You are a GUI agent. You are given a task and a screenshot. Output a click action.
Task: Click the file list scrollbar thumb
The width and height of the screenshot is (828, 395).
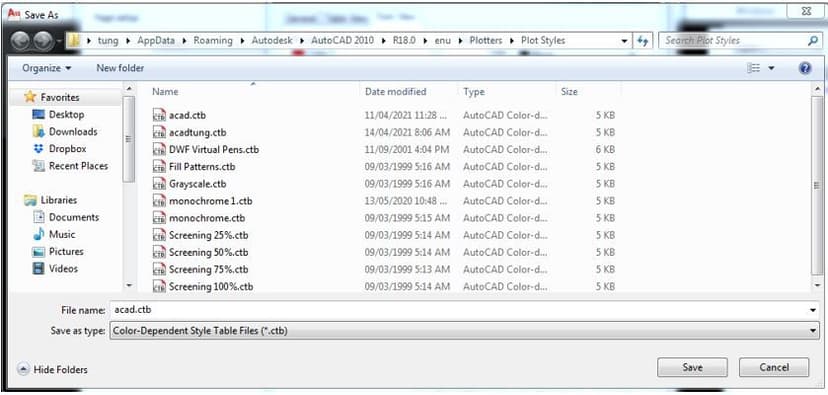[817, 185]
